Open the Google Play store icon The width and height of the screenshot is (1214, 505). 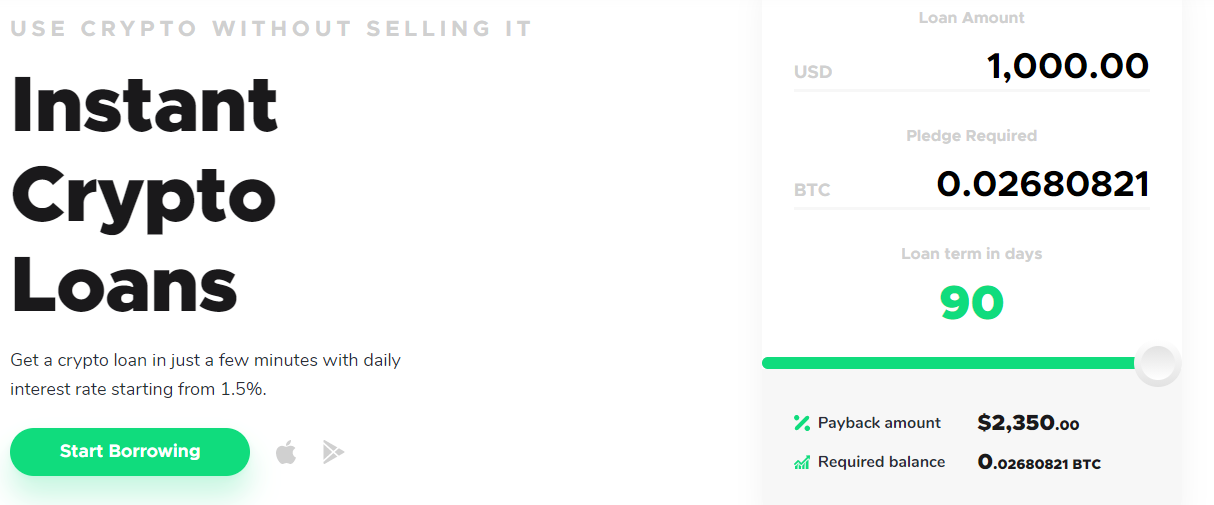coord(333,453)
